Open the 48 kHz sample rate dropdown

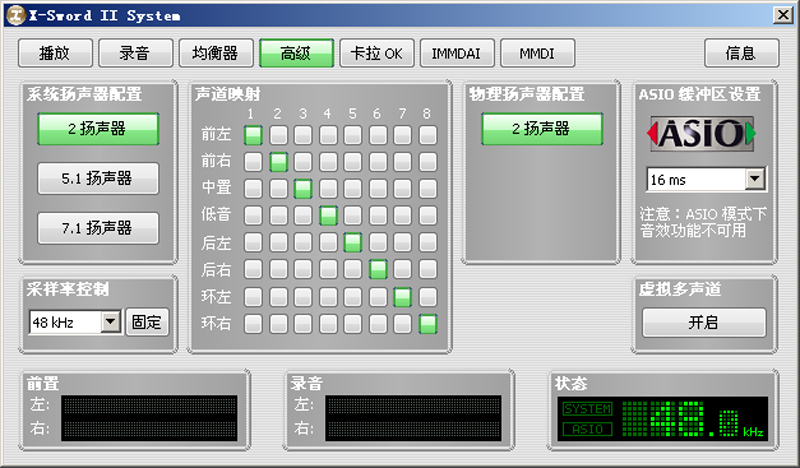click(110, 322)
